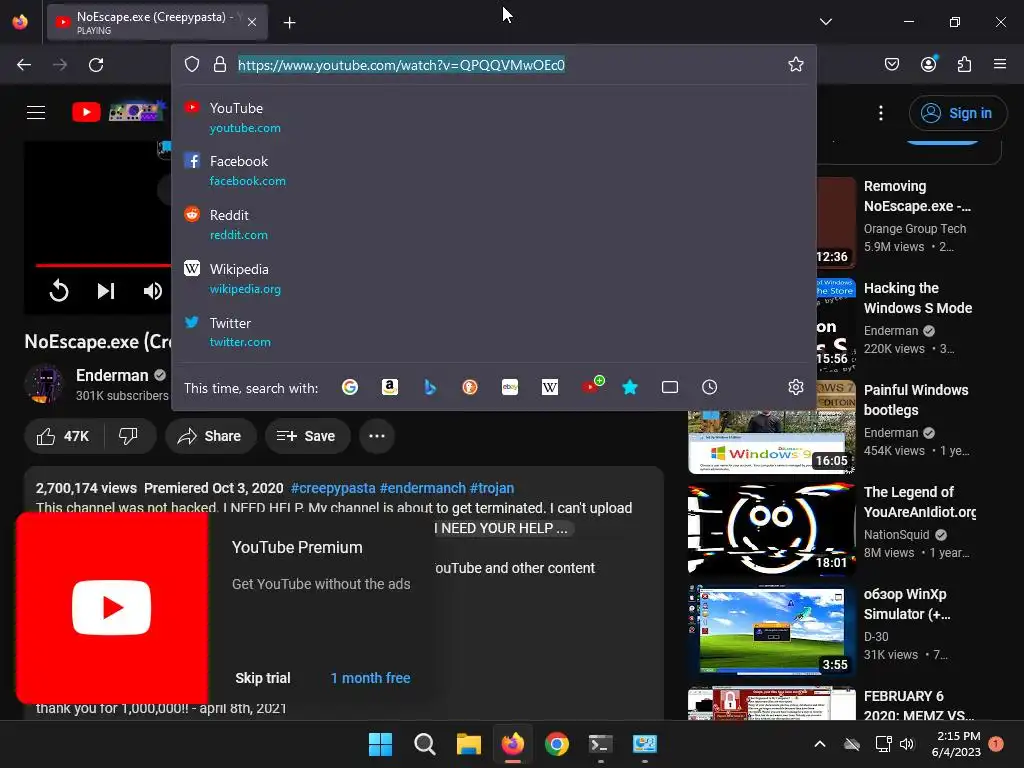Open more actions ellipsis button

point(377,436)
